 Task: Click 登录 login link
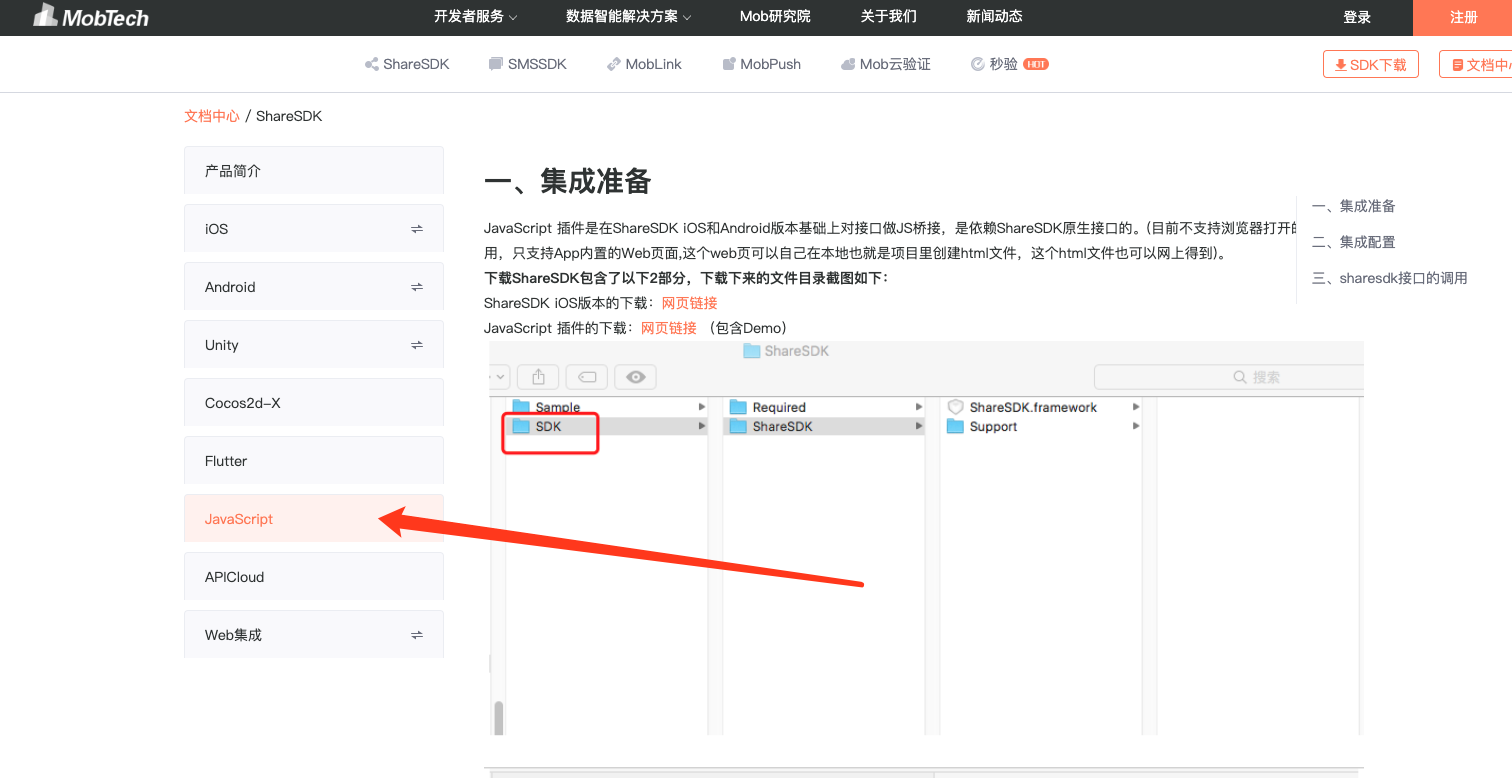[x=1357, y=17]
